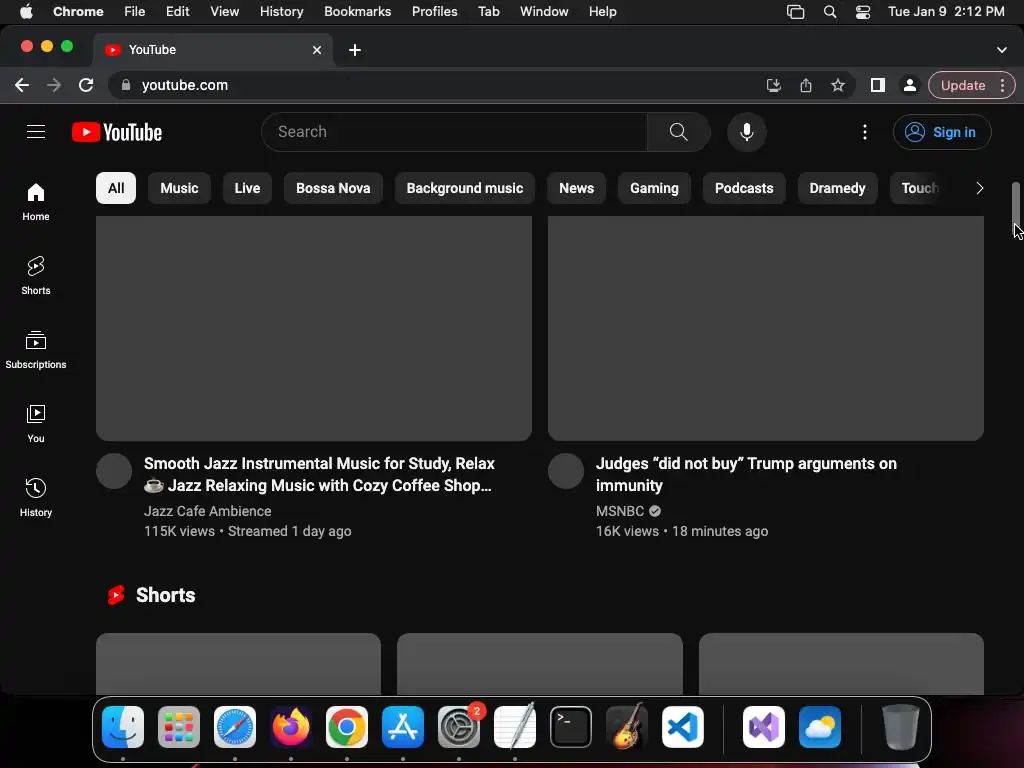Open Chrome's three-dot menu beside Update
Screen dimensions: 1024x768
click(x=1002, y=85)
